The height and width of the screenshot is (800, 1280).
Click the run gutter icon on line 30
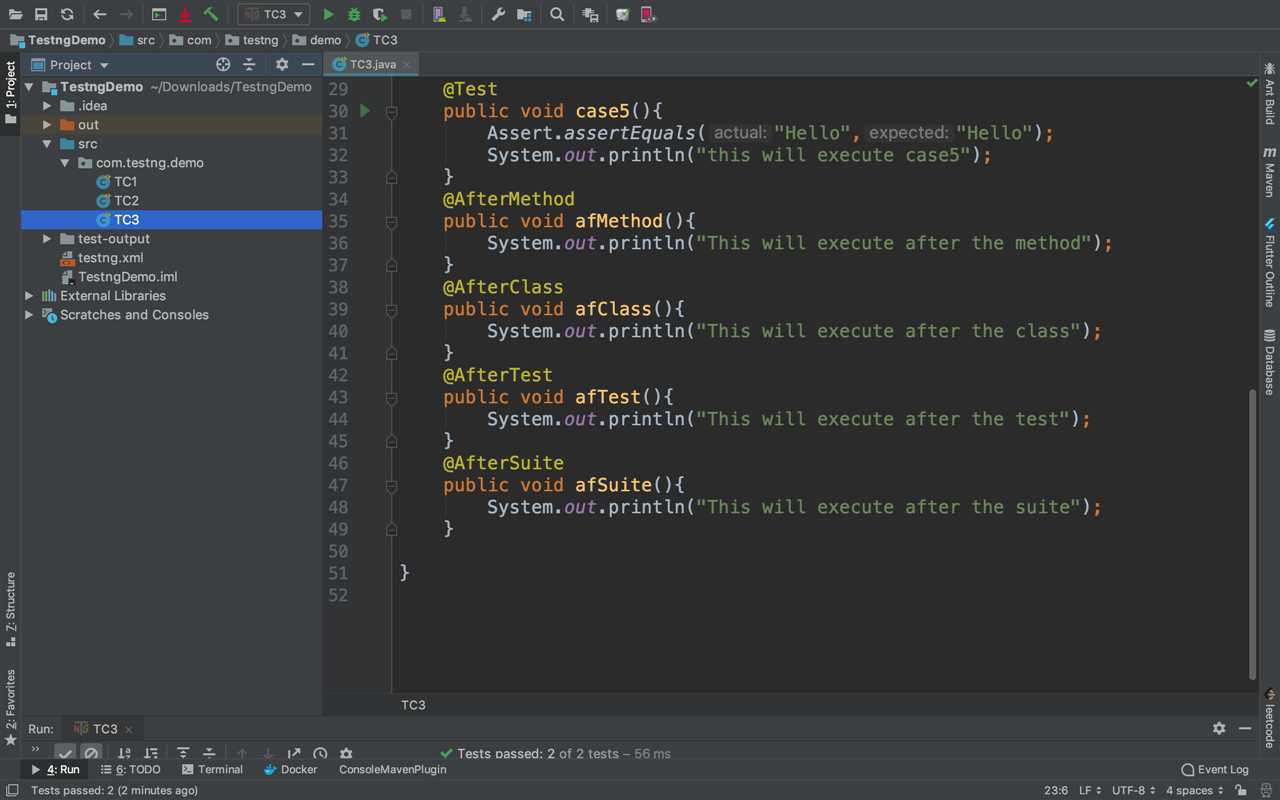365,111
